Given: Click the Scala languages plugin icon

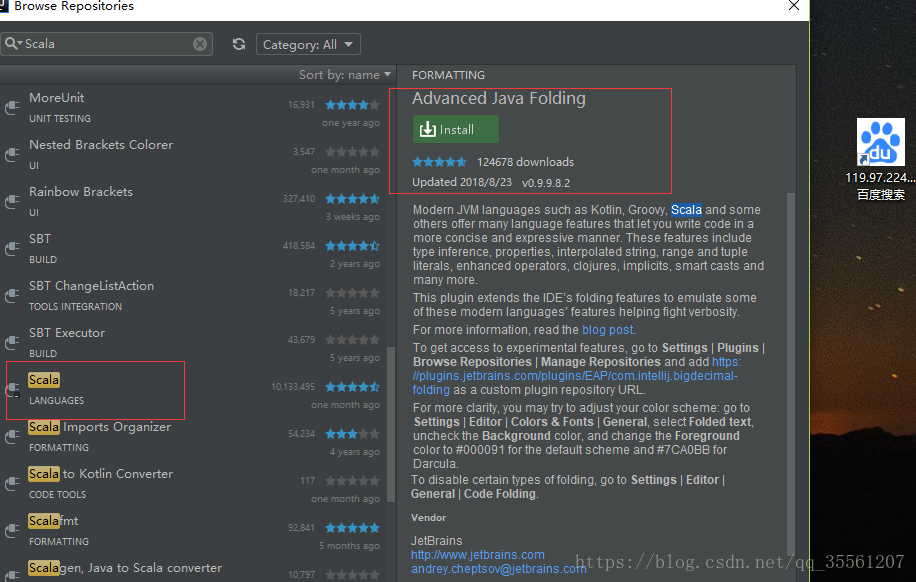Looking at the screenshot, I should point(12,390).
